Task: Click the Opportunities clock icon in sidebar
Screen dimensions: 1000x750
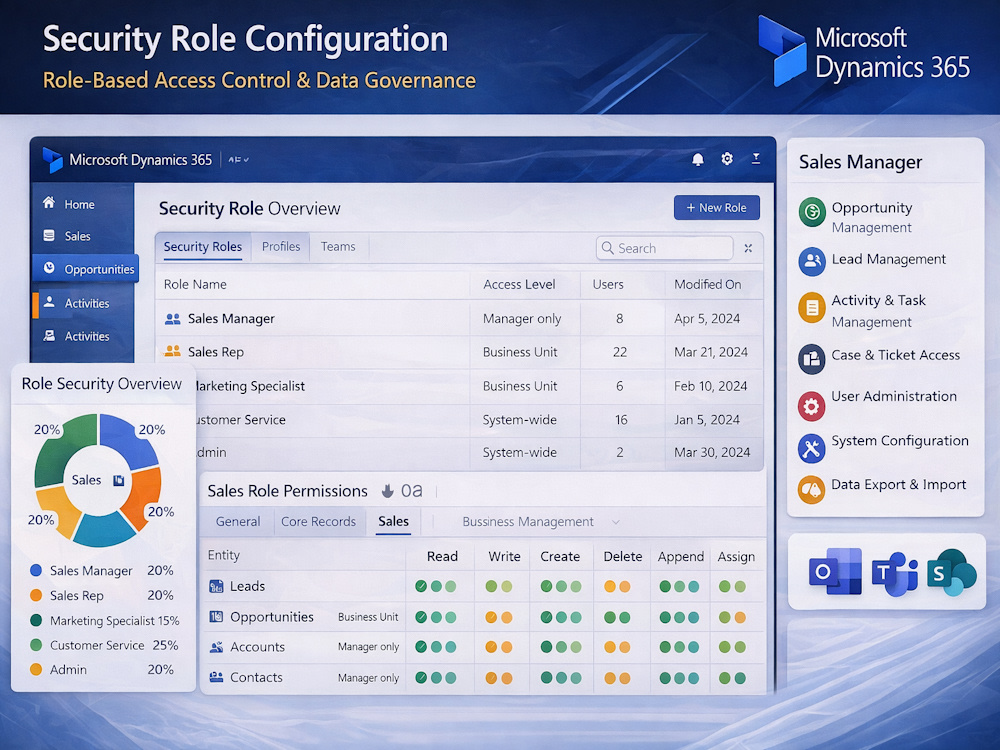Action: coord(49,268)
